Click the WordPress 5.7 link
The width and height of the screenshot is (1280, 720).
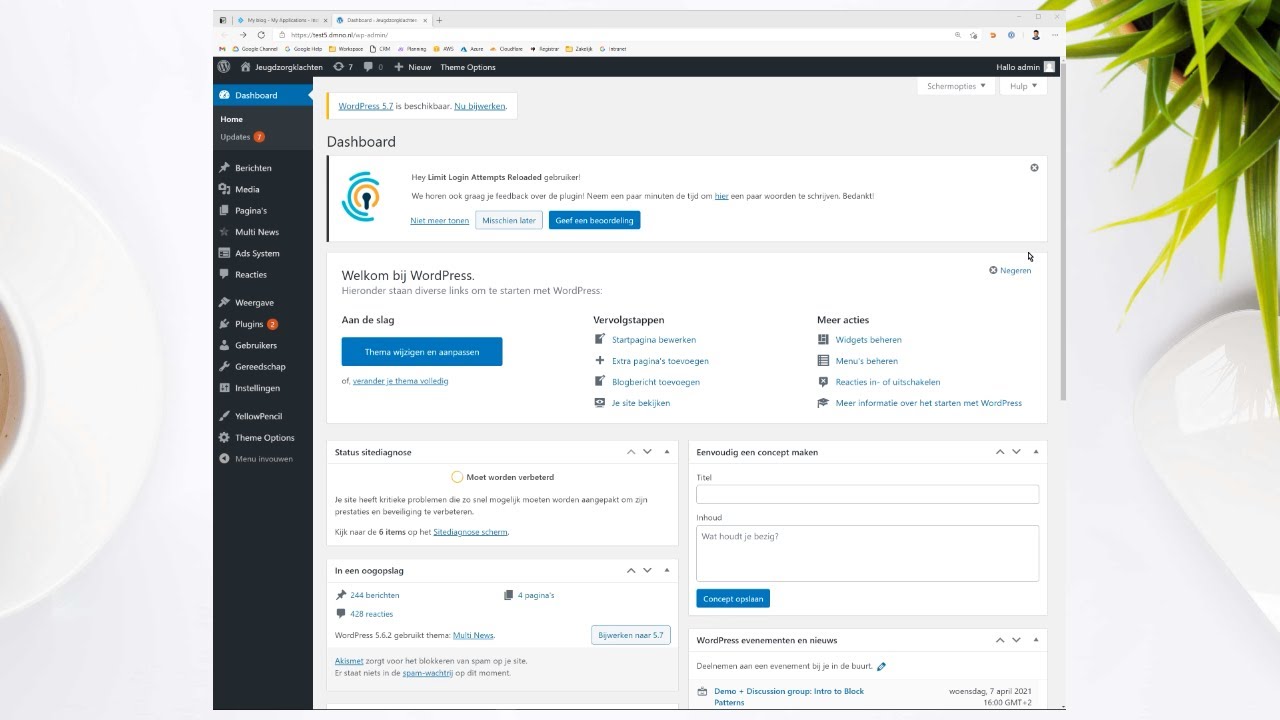coord(365,106)
